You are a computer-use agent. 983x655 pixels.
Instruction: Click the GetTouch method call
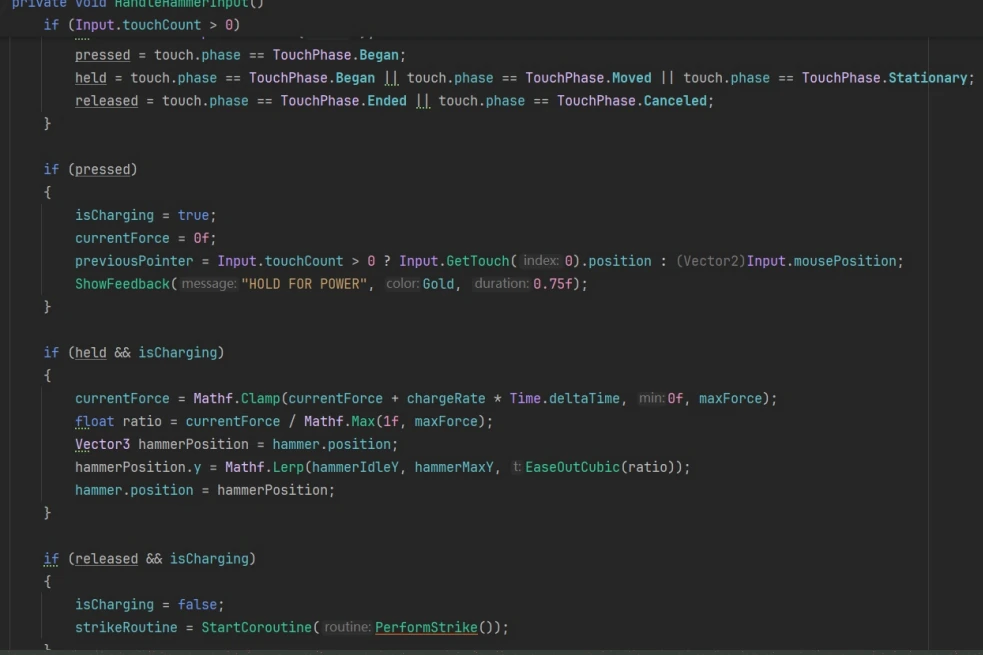478,261
